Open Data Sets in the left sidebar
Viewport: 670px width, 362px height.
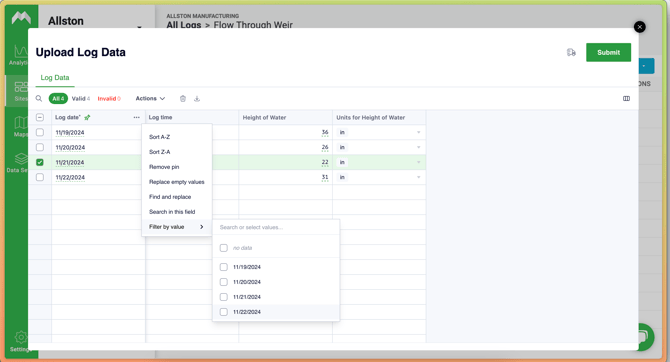coord(18,163)
